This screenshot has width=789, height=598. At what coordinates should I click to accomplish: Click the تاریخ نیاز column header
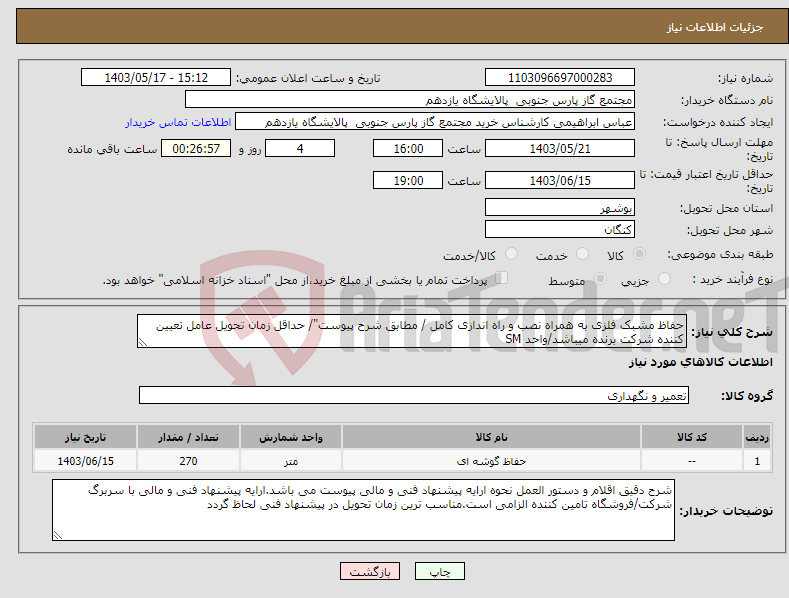click(85, 437)
